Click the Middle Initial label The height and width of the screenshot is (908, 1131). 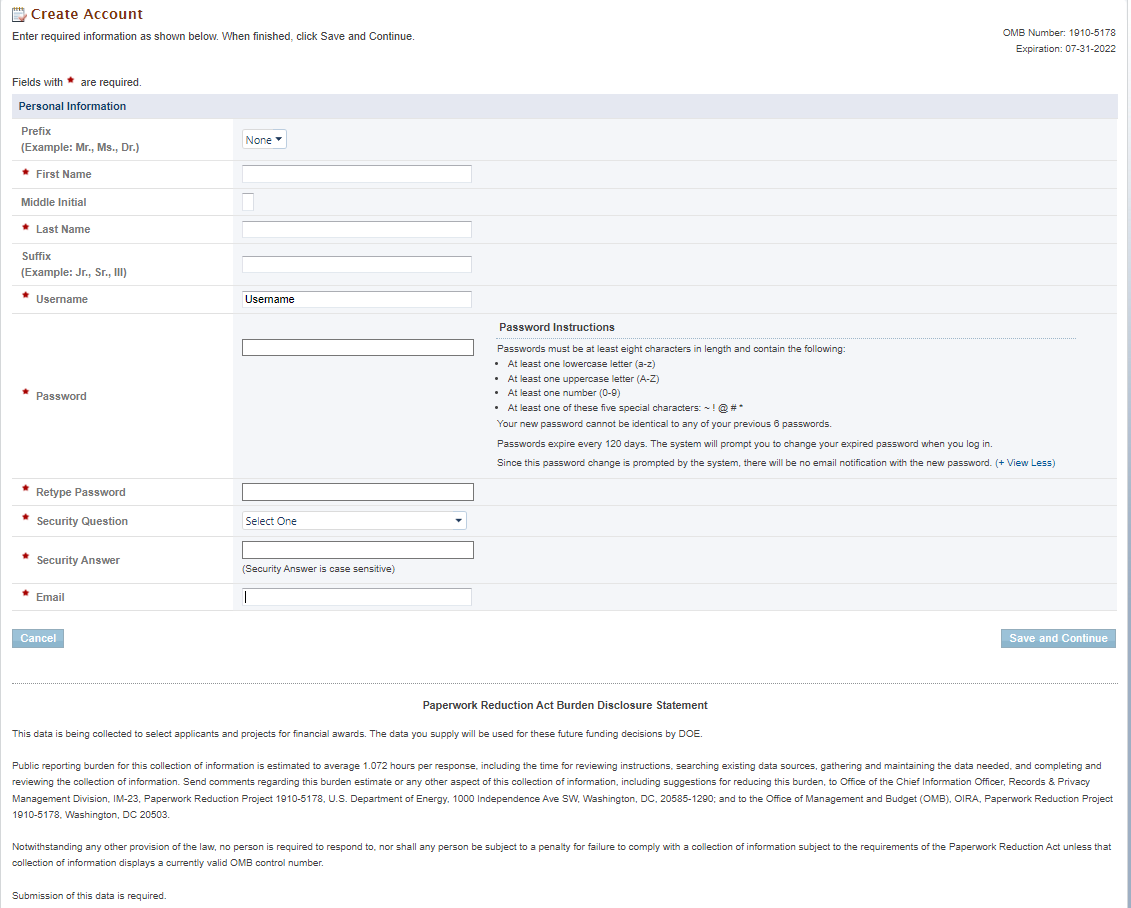pyautogui.click(x=53, y=203)
